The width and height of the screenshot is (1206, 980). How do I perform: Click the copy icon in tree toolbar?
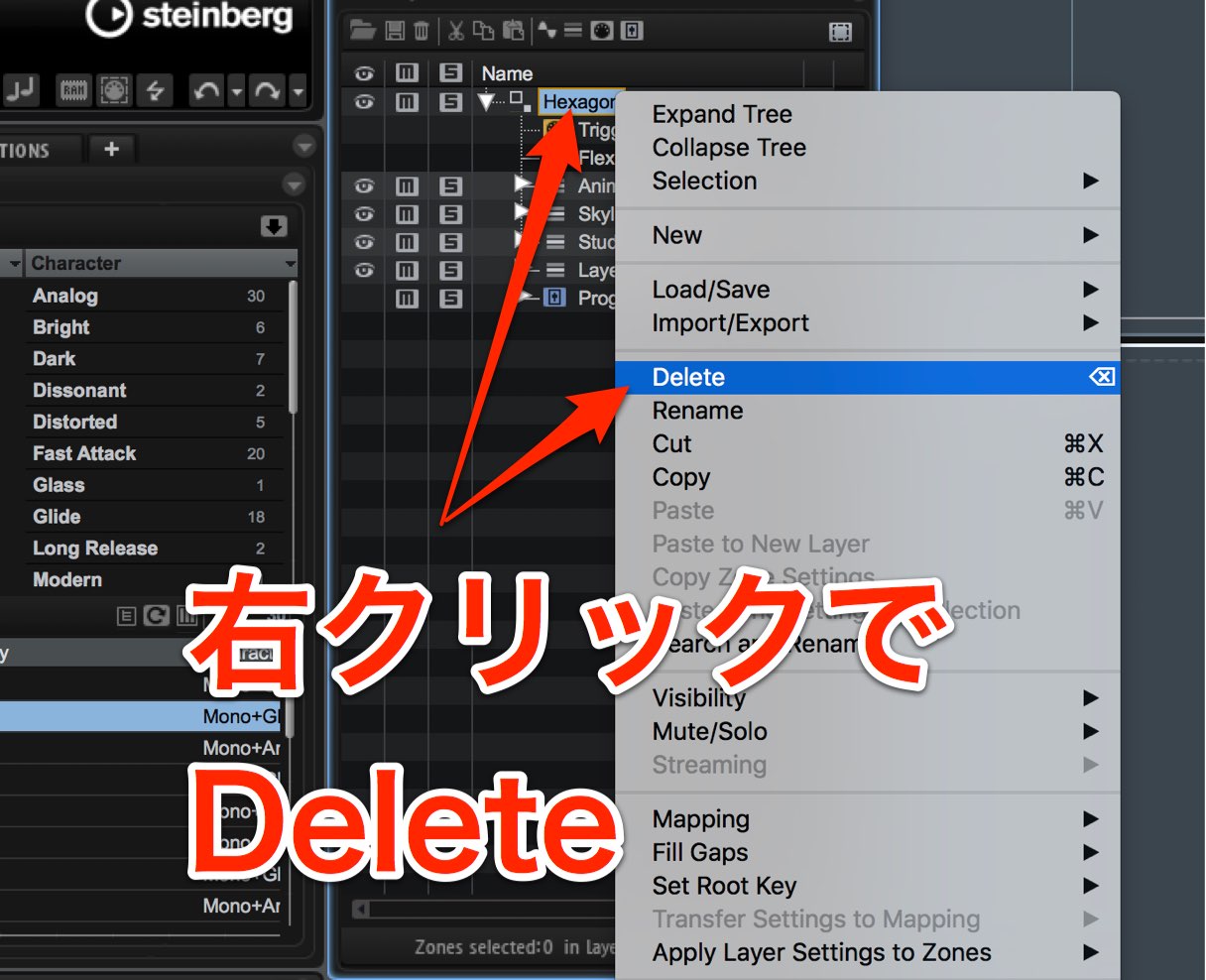tap(484, 31)
